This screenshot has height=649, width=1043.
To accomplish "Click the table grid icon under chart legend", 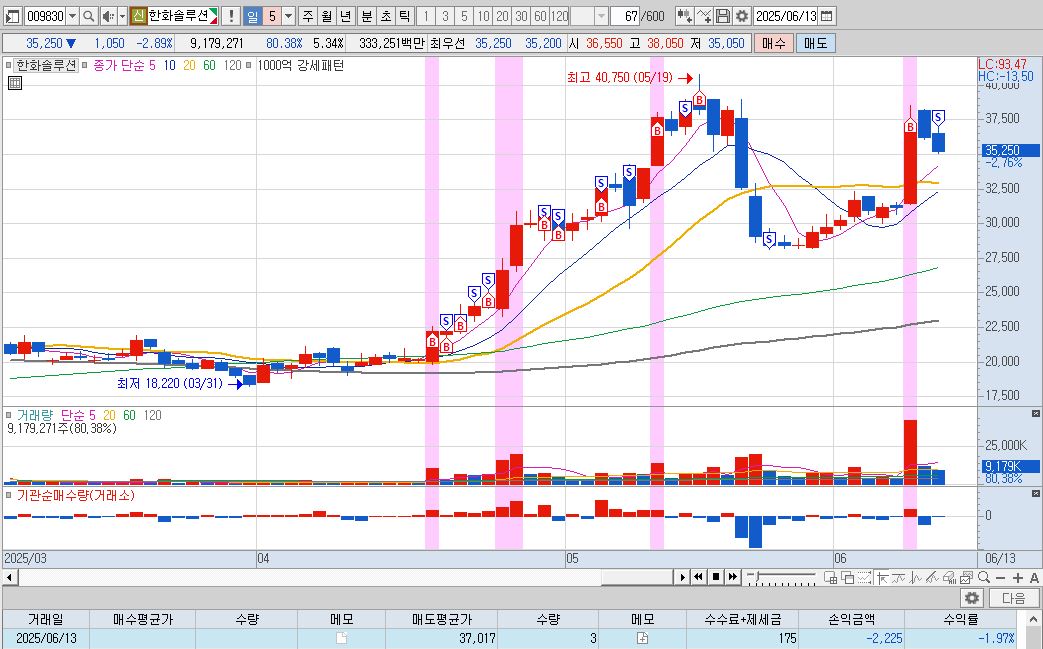I will (15, 83).
